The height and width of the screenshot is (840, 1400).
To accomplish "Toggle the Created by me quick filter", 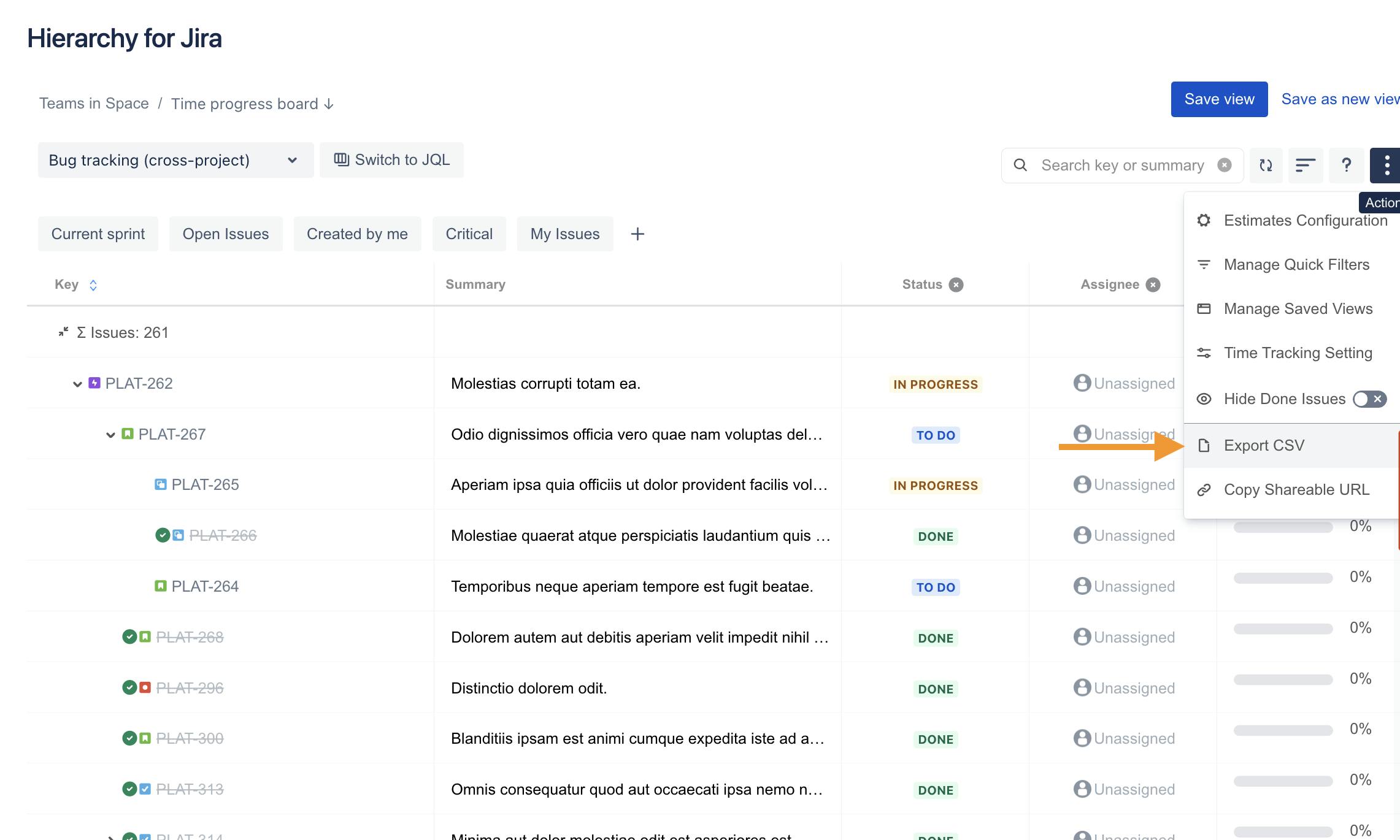I will point(357,234).
